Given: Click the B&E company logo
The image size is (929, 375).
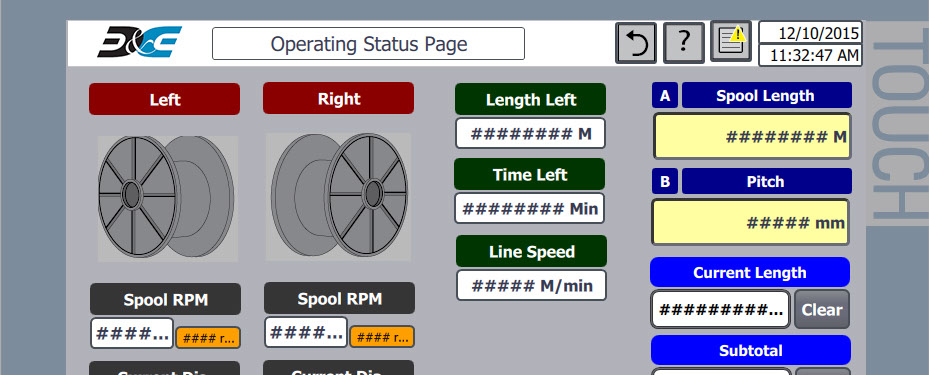Looking at the screenshot, I should click(x=140, y=42).
